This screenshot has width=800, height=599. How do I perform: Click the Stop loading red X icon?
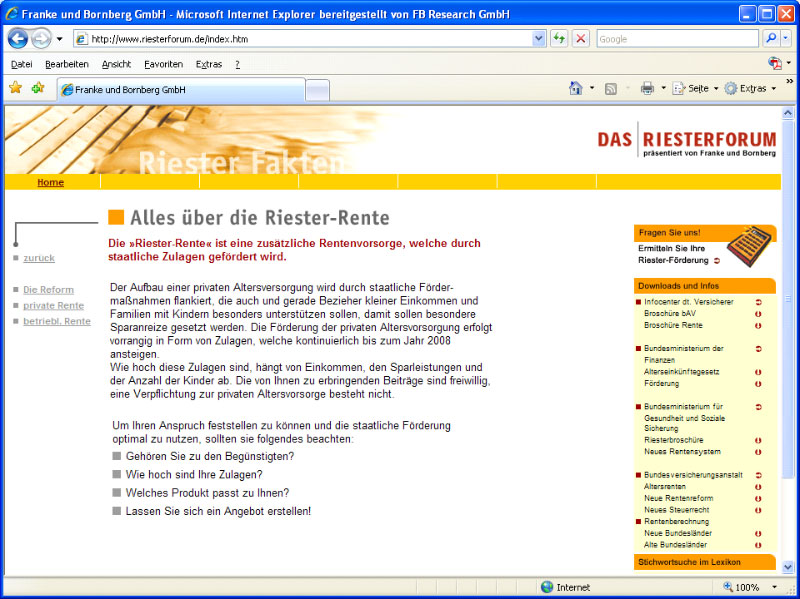(581, 39)
